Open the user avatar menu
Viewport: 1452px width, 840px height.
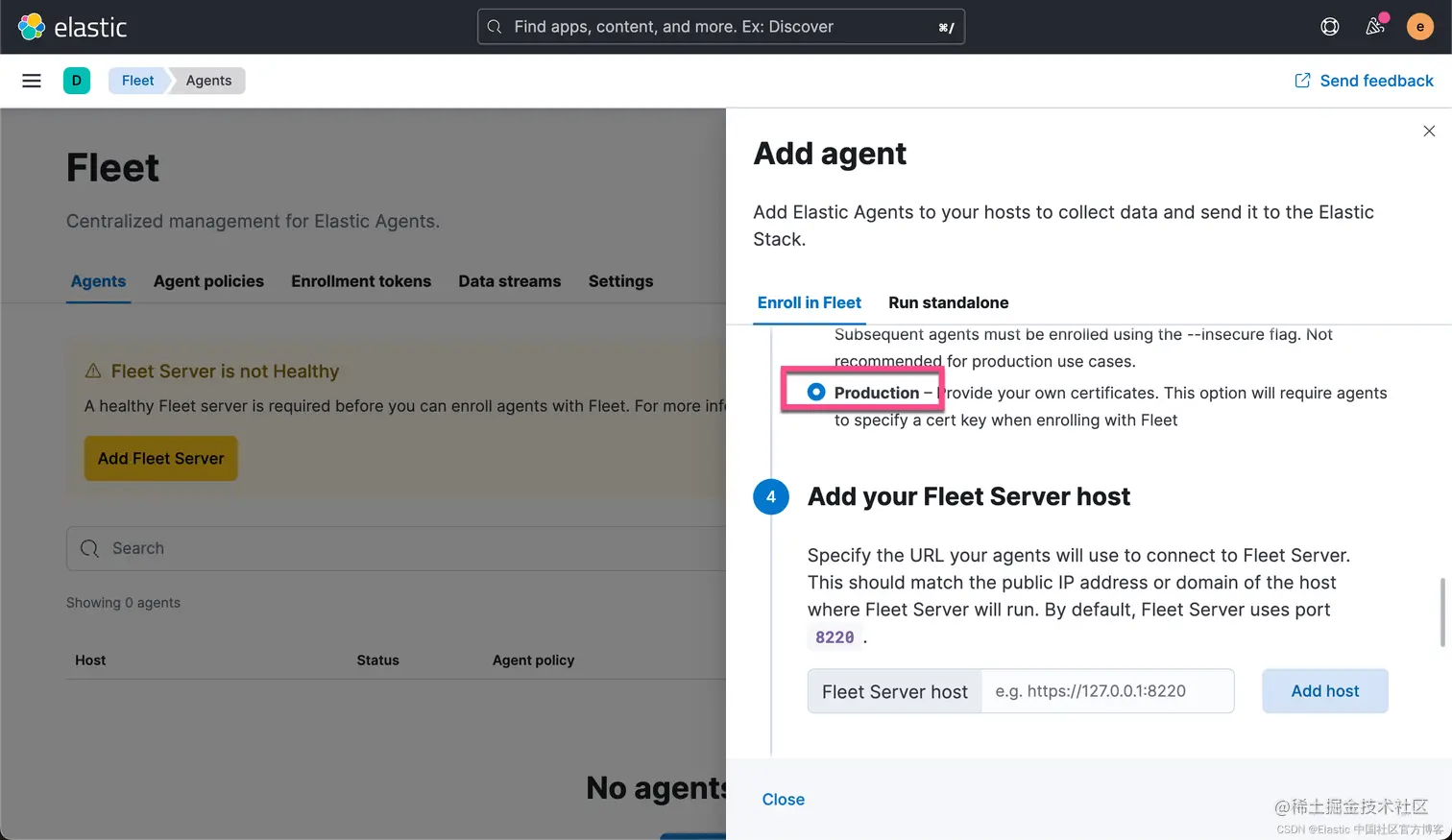(1419, 27)
